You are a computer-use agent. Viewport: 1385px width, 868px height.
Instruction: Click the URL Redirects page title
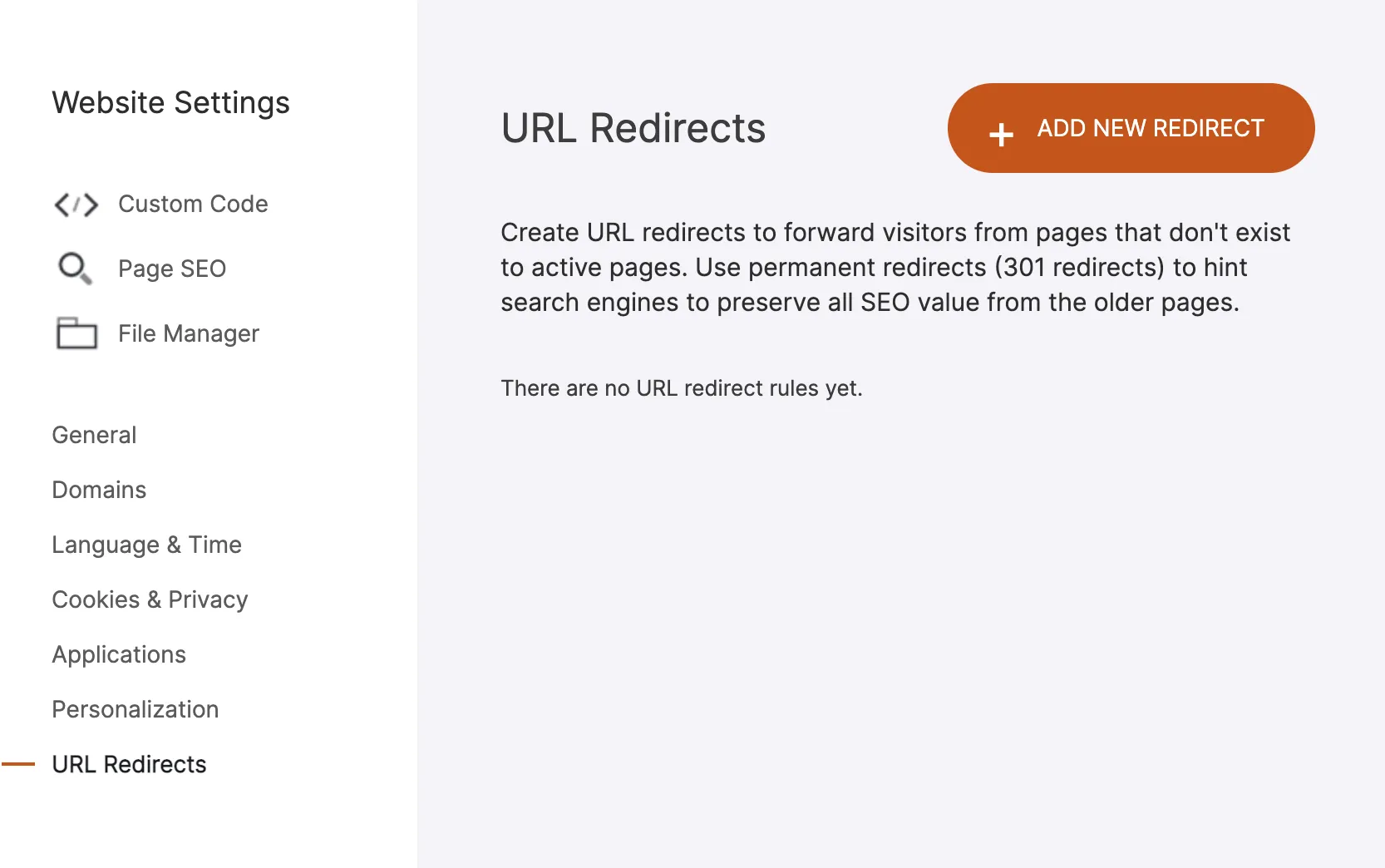pyautogui.click(x=633, y=129)
